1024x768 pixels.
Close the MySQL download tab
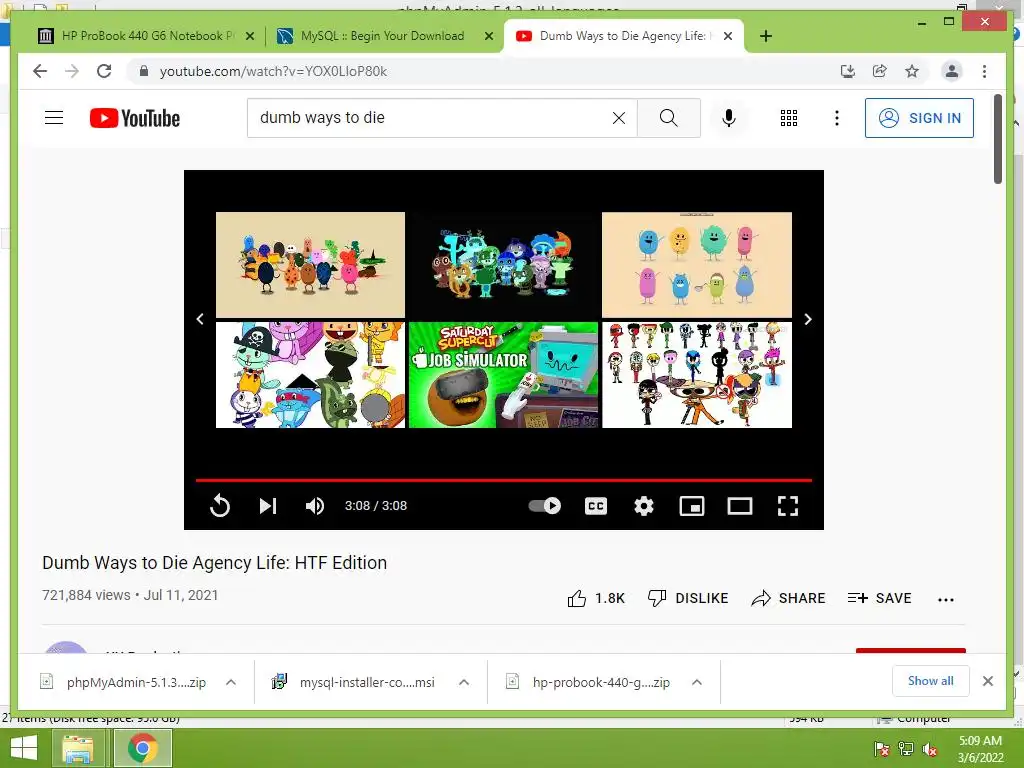tap(488, 37)
